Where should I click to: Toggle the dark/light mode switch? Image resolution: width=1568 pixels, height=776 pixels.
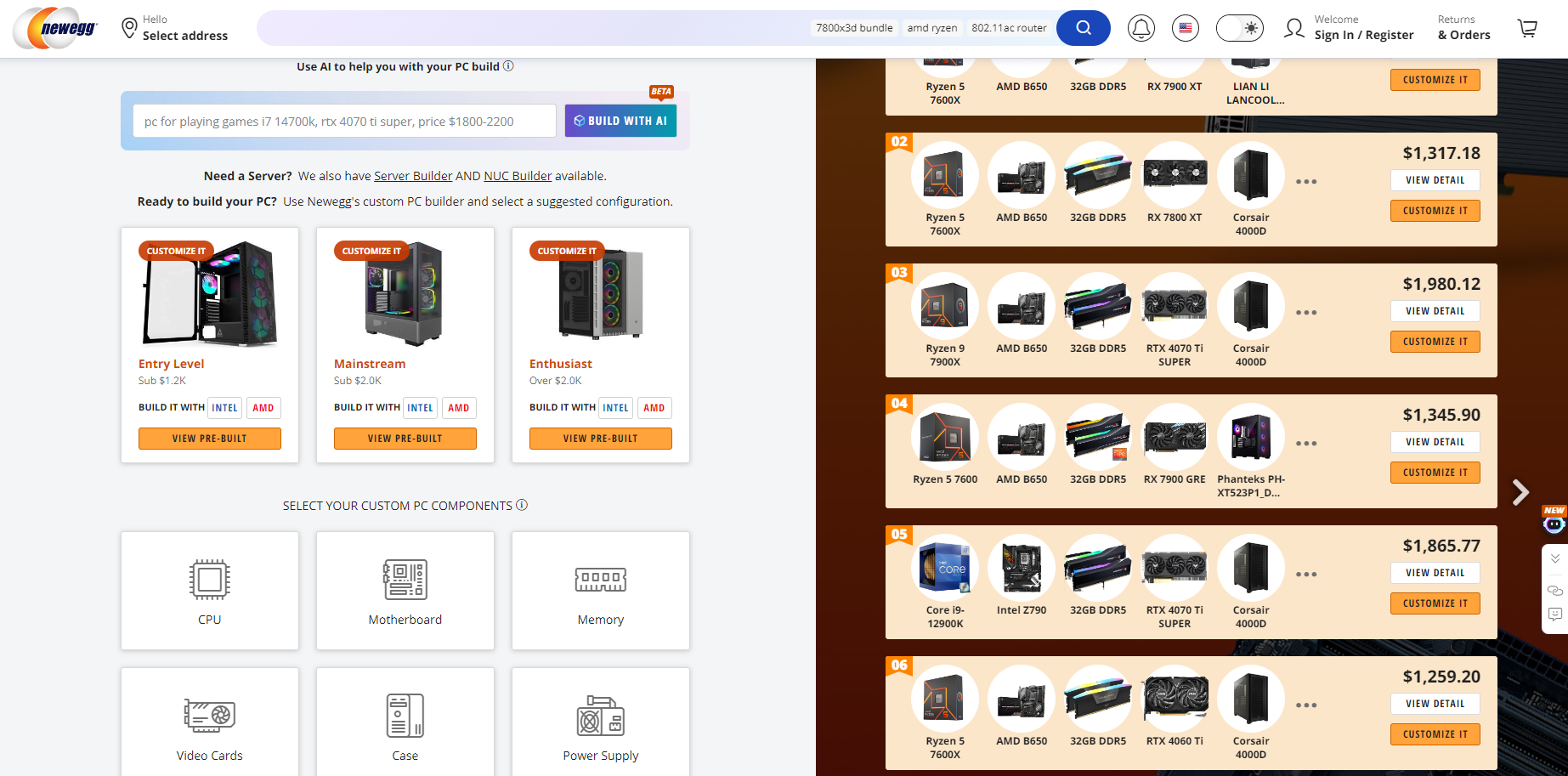tap(1239, 28)
